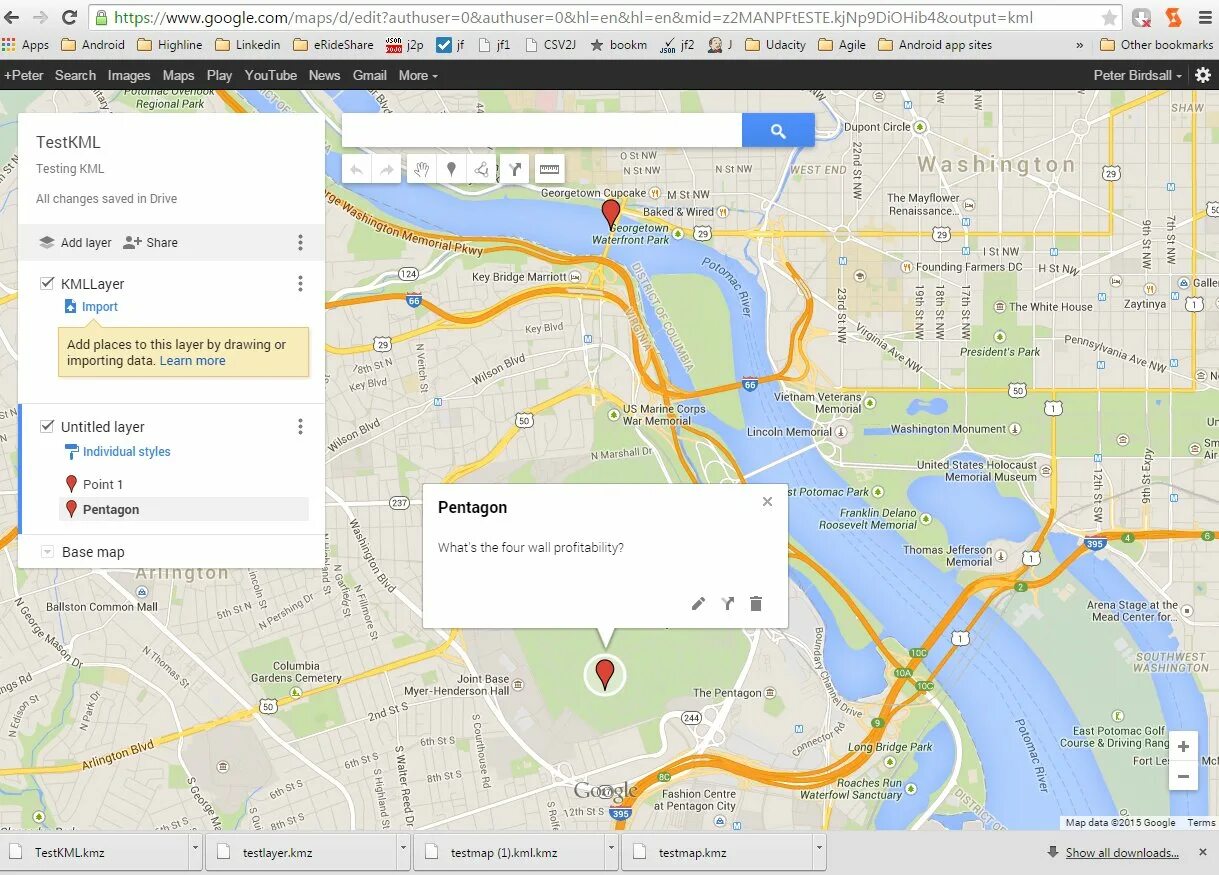
Task: Open News in Google bar
Action: [x=324, y=75]
